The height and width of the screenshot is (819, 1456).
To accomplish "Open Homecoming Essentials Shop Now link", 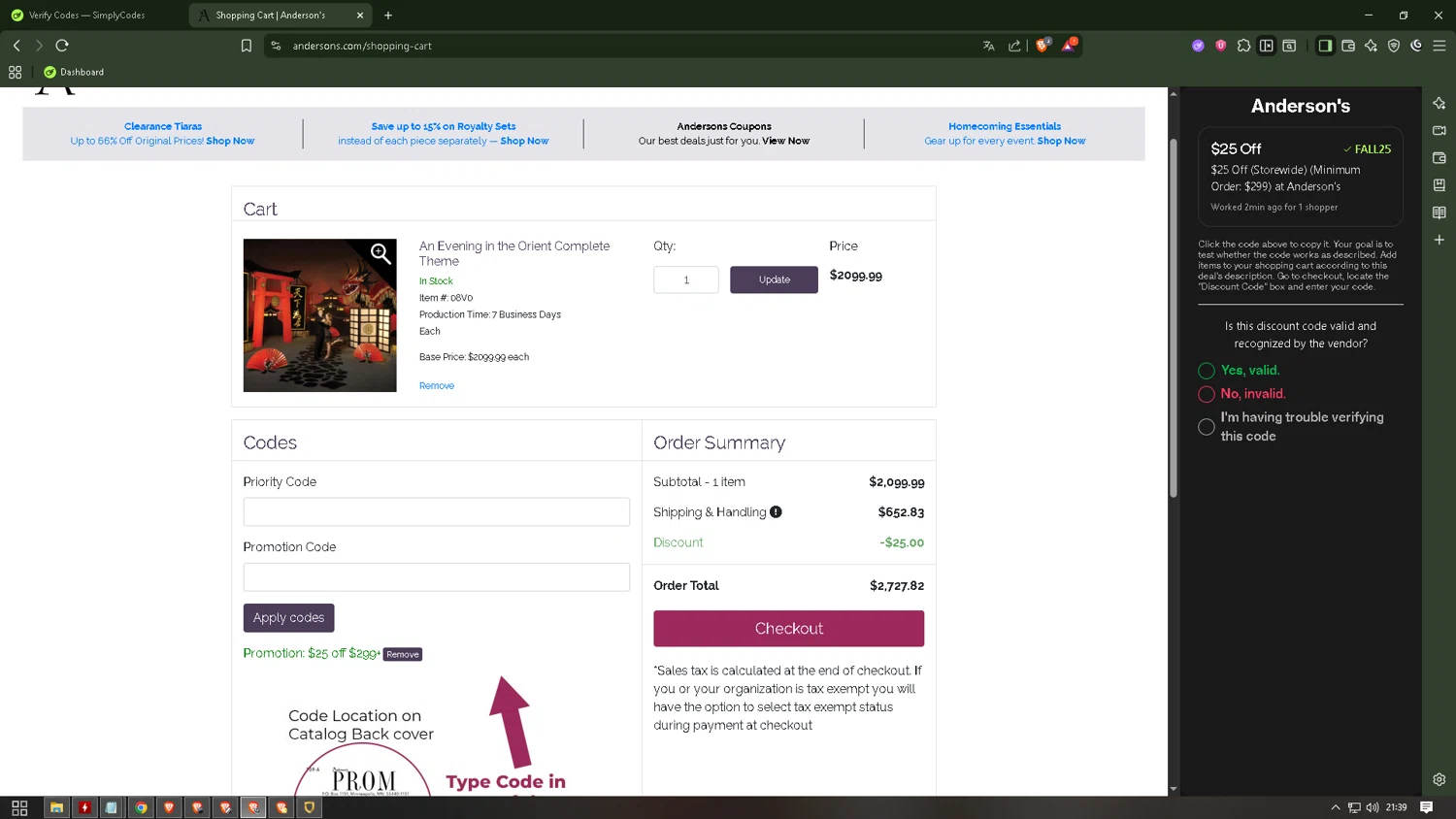I will [1061, 141].
